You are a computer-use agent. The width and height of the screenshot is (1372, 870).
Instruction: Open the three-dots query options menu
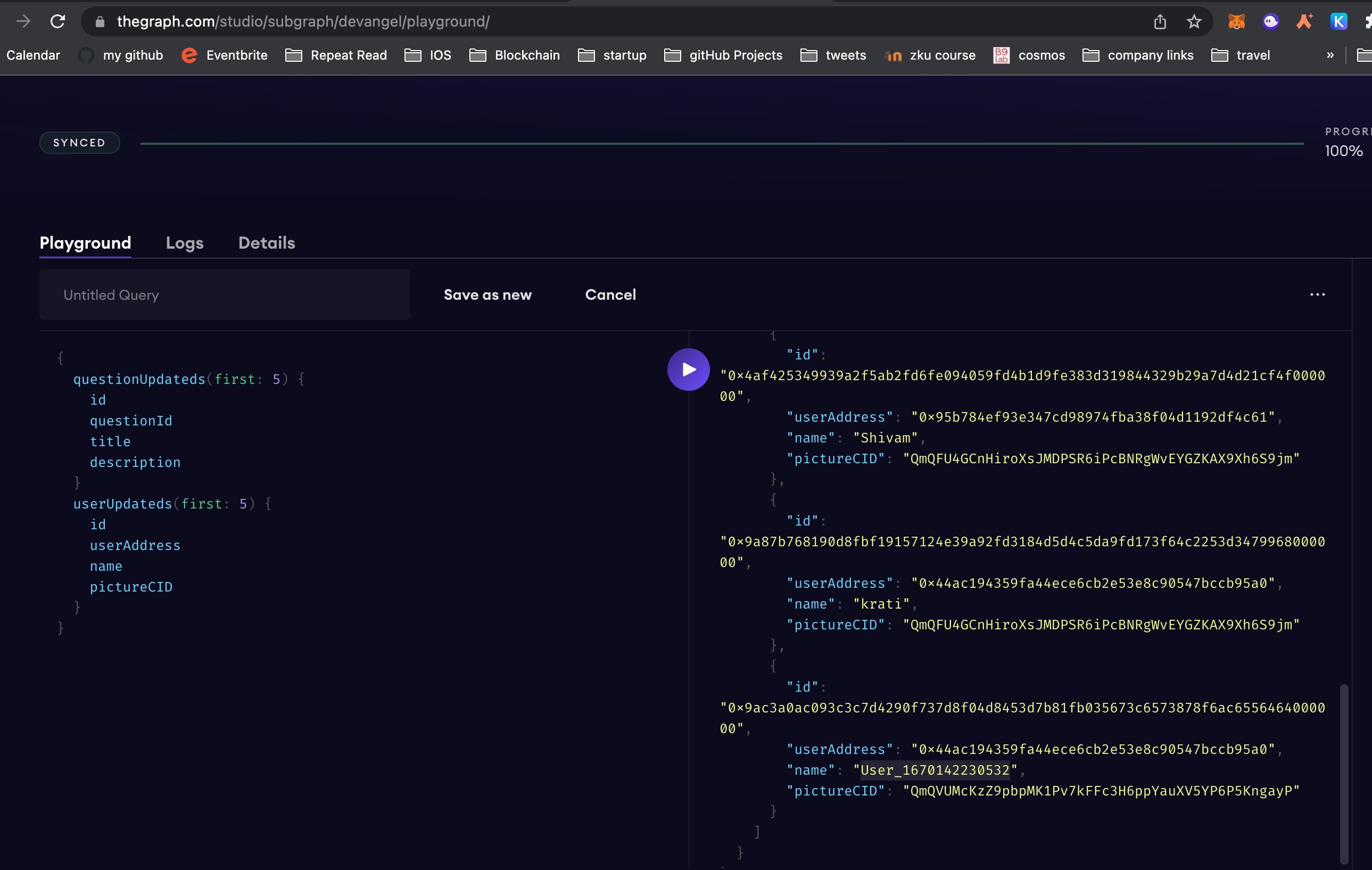1317,295
